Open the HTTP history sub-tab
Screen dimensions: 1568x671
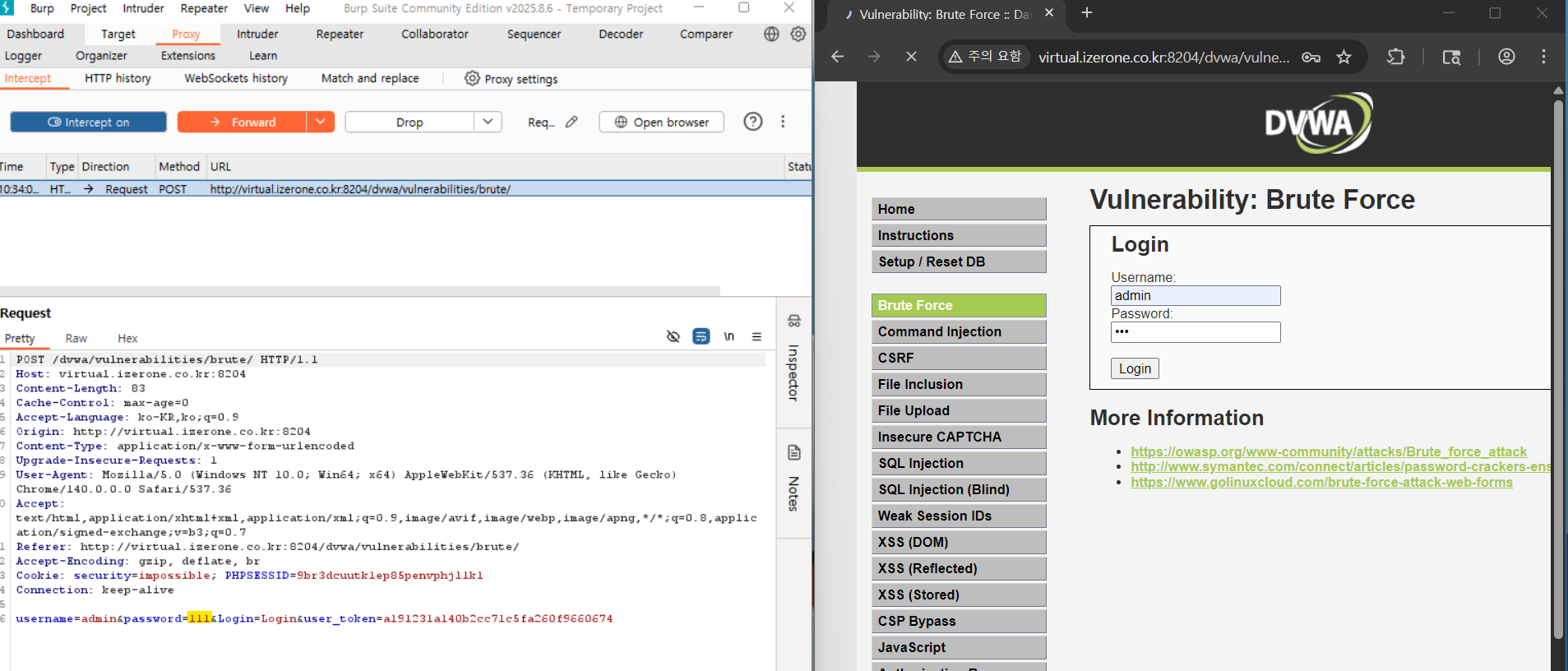118,78
